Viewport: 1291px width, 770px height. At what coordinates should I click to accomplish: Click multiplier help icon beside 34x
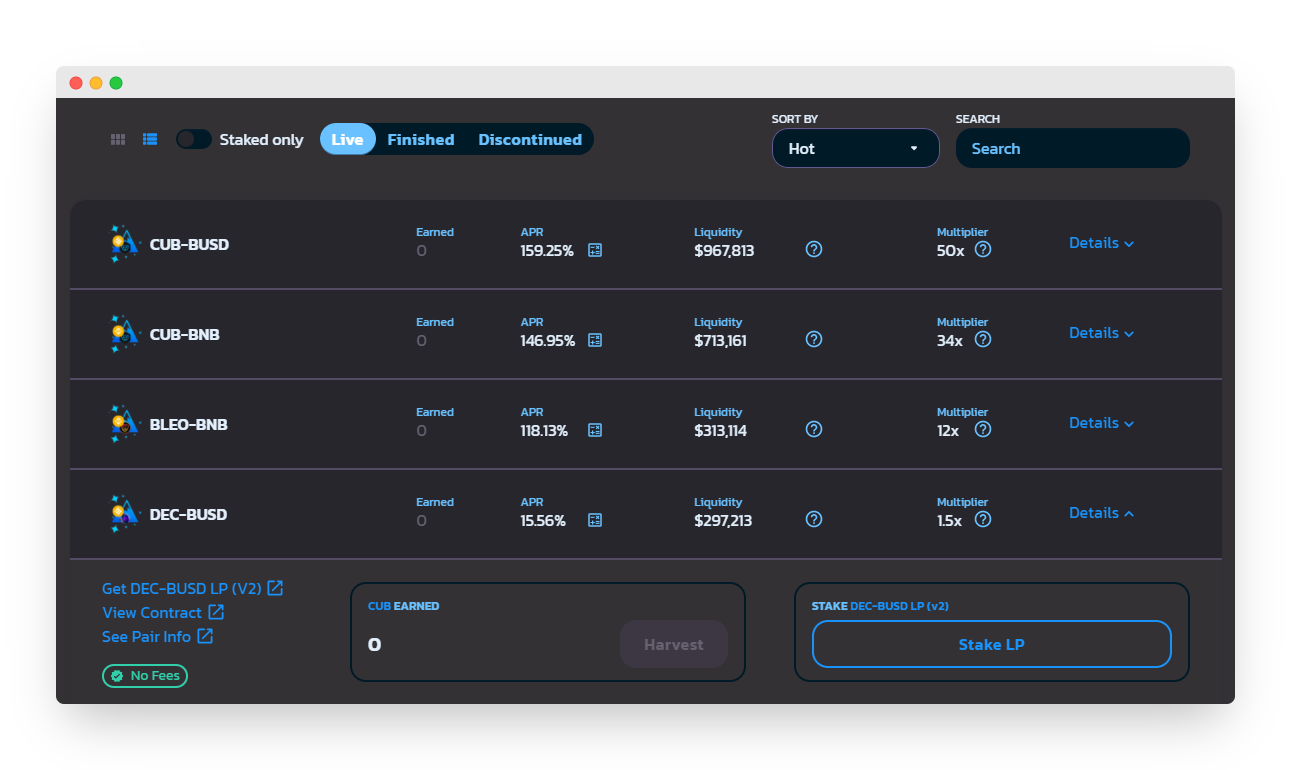[x=983, y=339]
